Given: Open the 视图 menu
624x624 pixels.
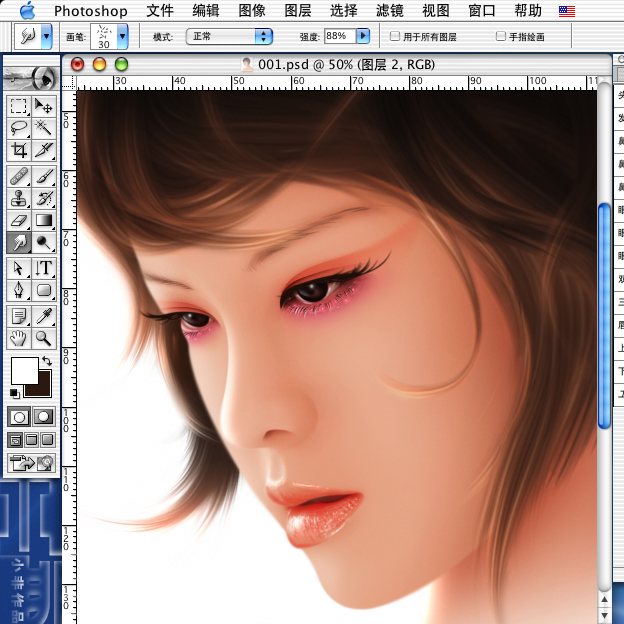Looking at the screenshot, I should [x=436, y=11].
